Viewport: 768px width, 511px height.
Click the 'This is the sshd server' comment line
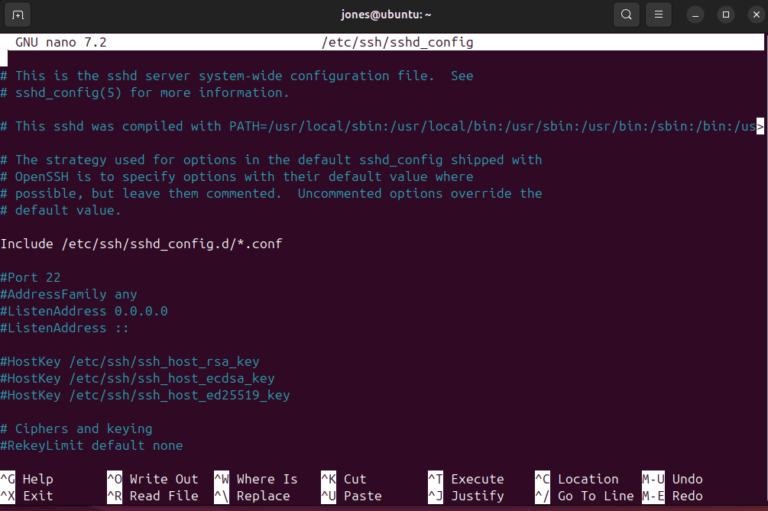(x=237, y=75)
